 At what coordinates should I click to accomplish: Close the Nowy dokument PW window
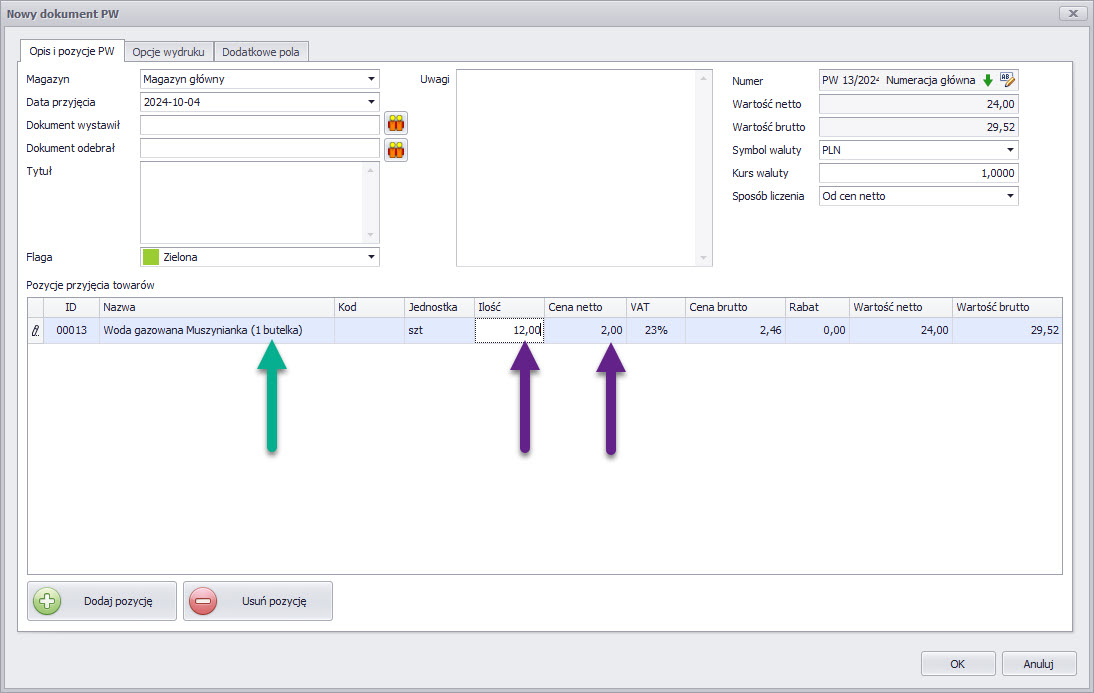1072,13
